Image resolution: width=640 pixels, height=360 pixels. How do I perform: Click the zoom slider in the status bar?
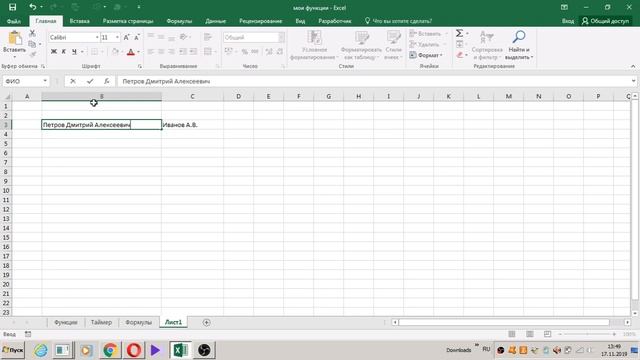587,334
